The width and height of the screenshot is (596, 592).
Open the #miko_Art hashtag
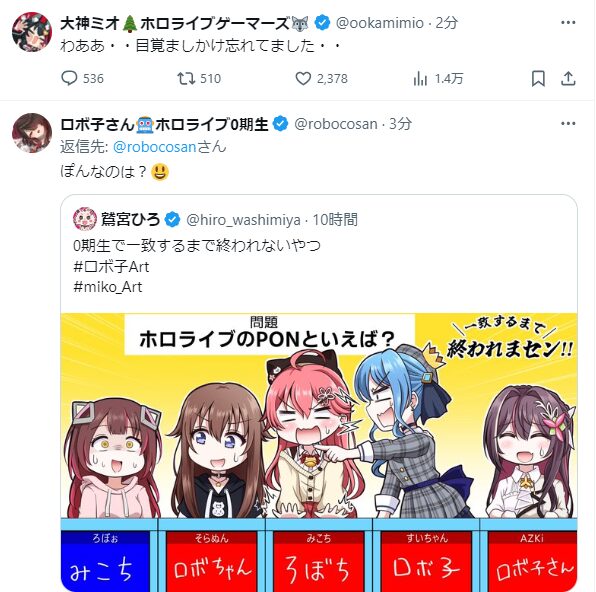(108, 287)
